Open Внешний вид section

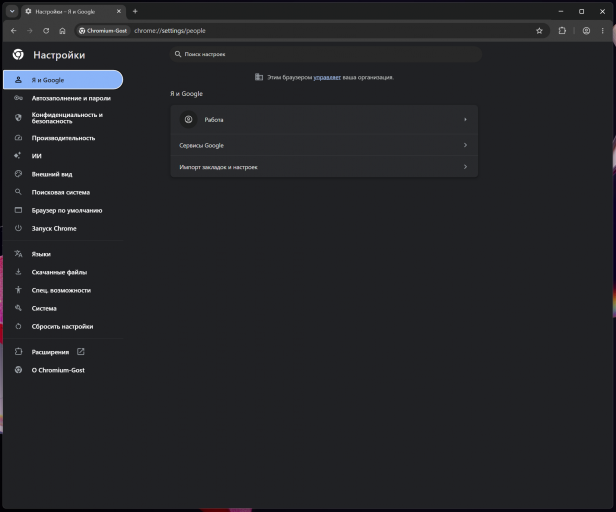pyautogui.click(x=63, y=174)
